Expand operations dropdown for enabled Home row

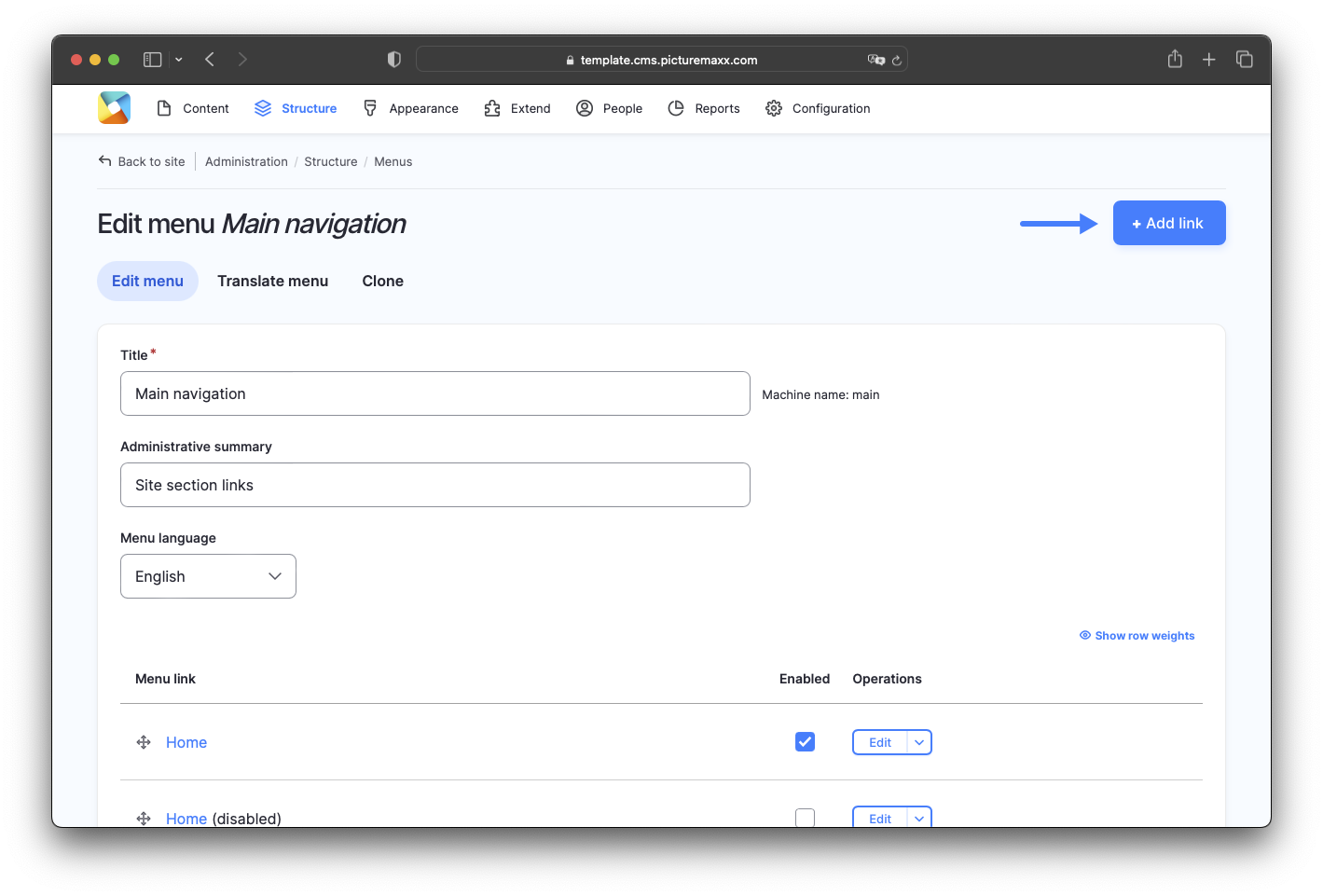(x=919, y=742)
